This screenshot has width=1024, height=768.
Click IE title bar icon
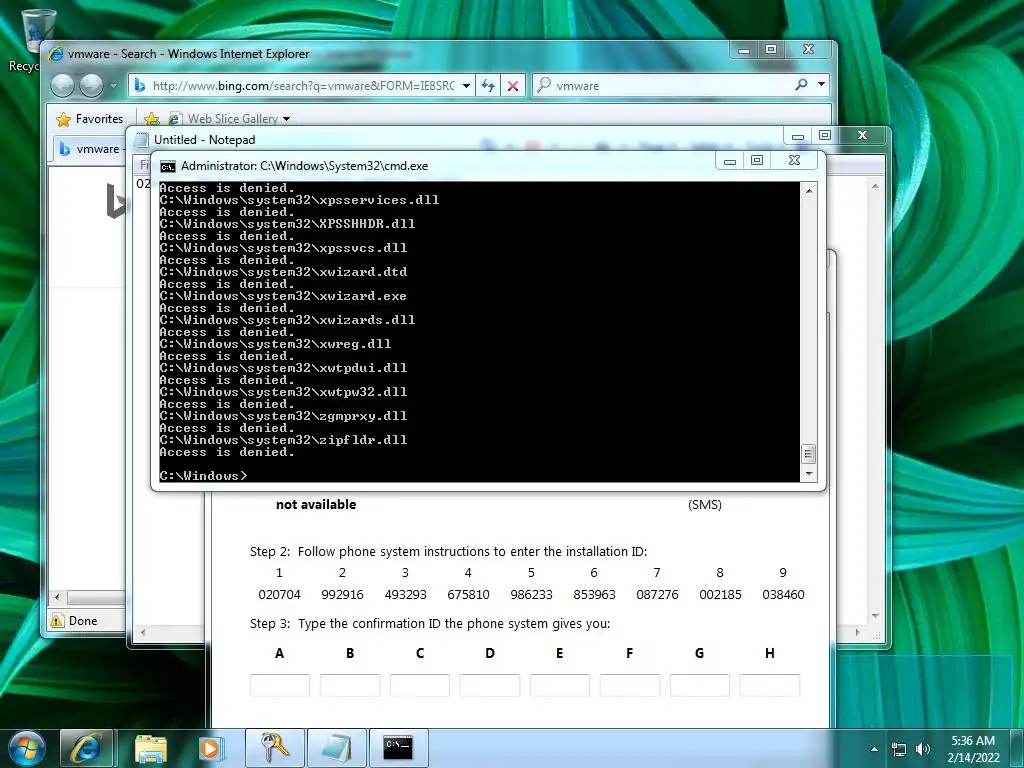click(x=56, y=54)
